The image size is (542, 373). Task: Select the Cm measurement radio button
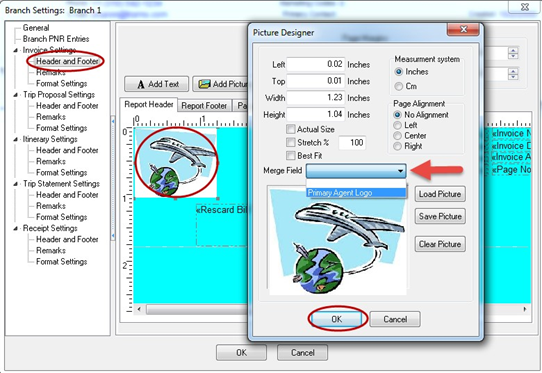point(399,86)
